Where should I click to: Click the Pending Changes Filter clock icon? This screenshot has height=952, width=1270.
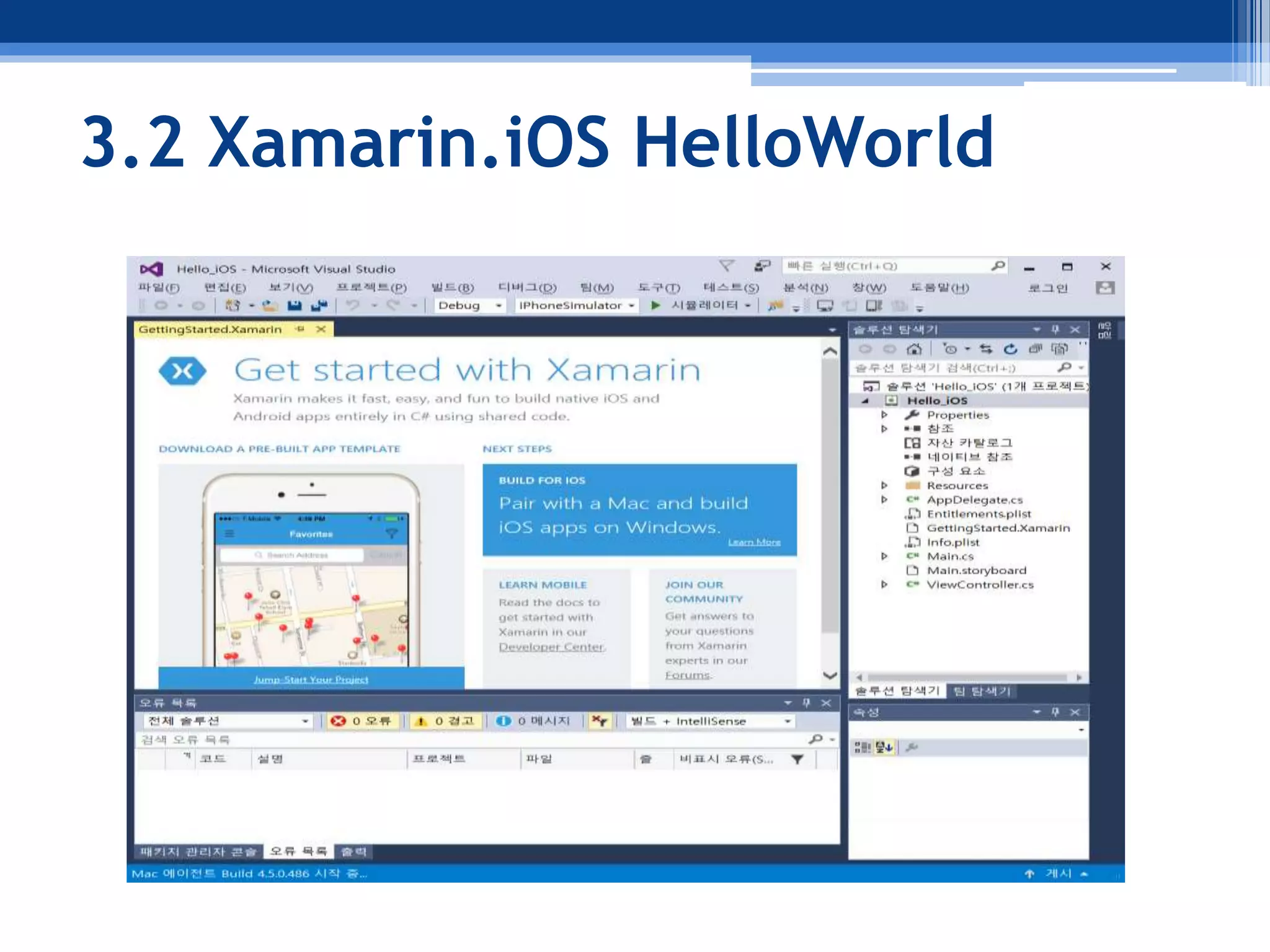click(x=951, y=349)
